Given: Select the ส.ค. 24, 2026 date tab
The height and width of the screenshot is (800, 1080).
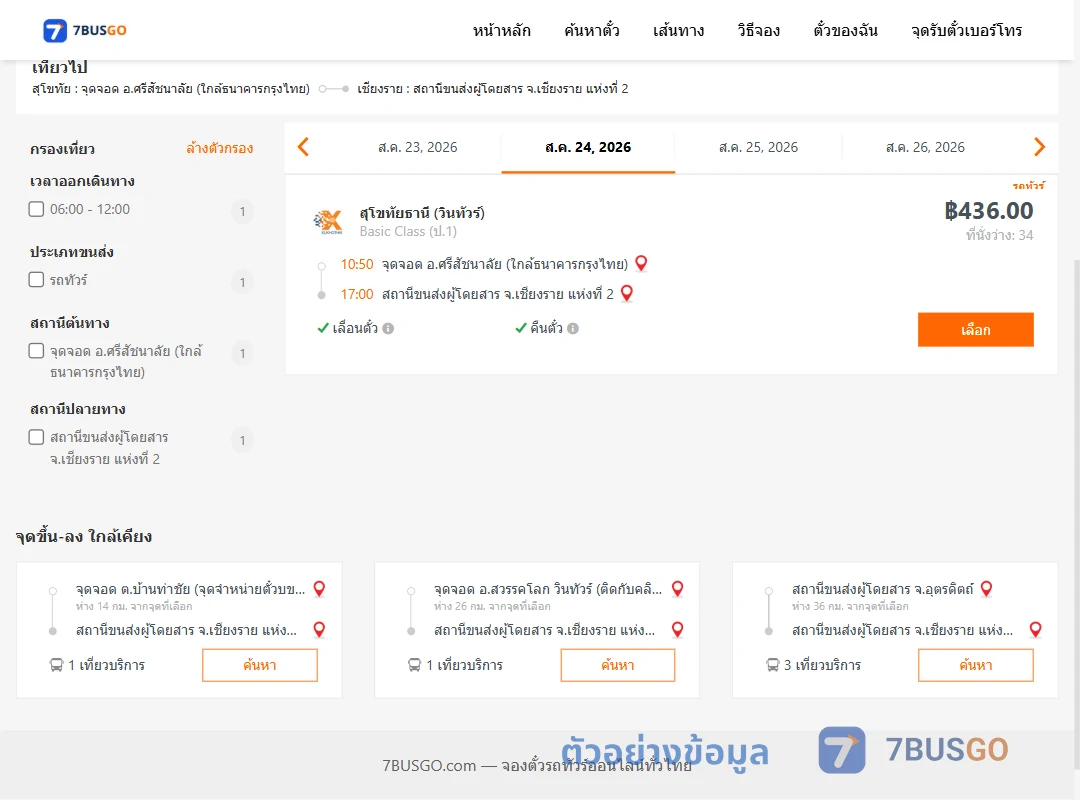Looking at the screenshot, I should 588,147.
